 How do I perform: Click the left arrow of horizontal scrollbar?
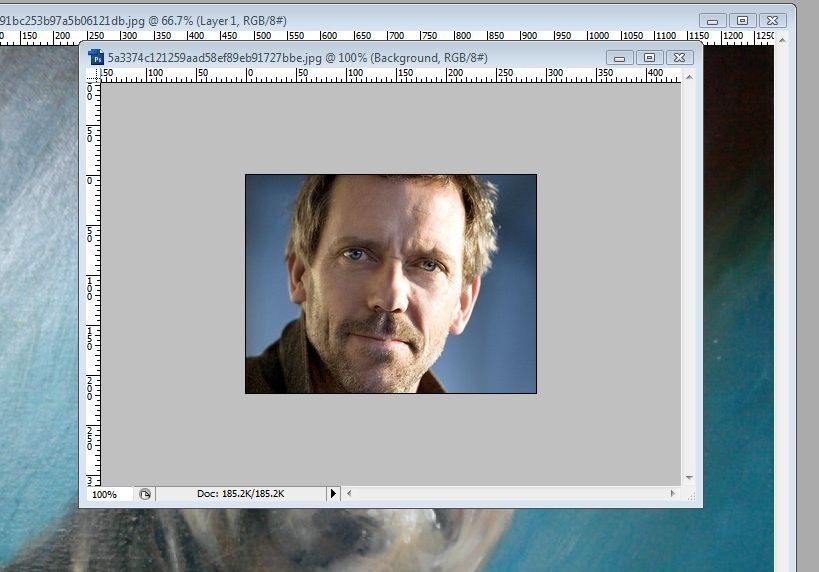[349, 493]
